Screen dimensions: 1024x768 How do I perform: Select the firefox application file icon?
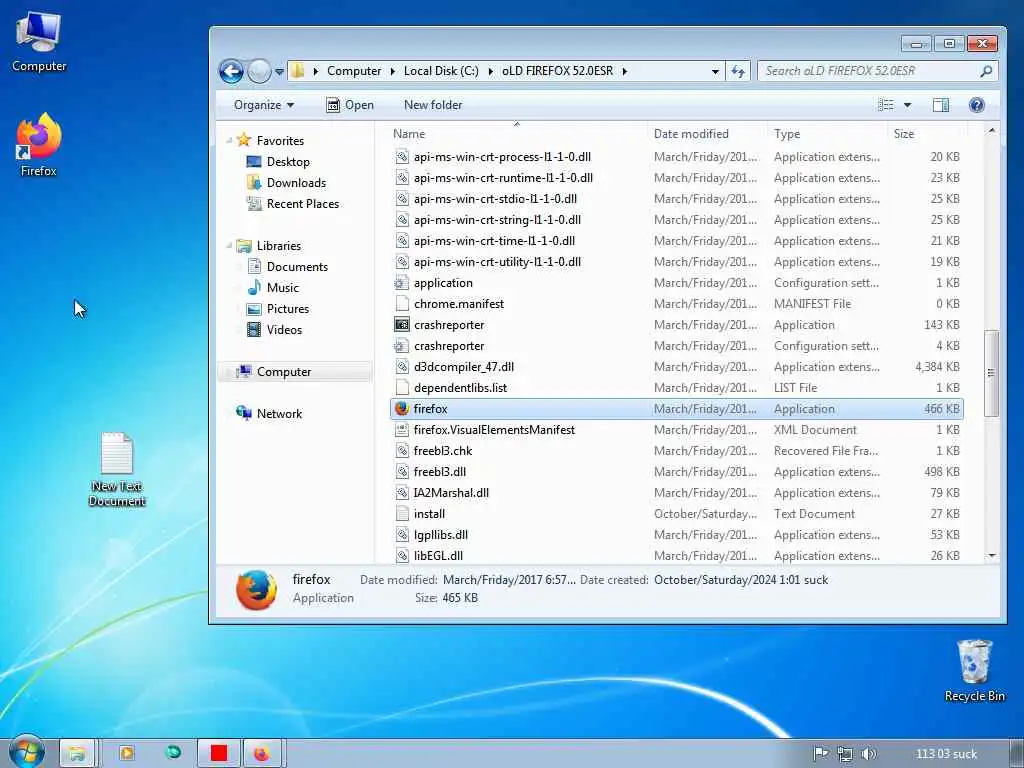402,409
